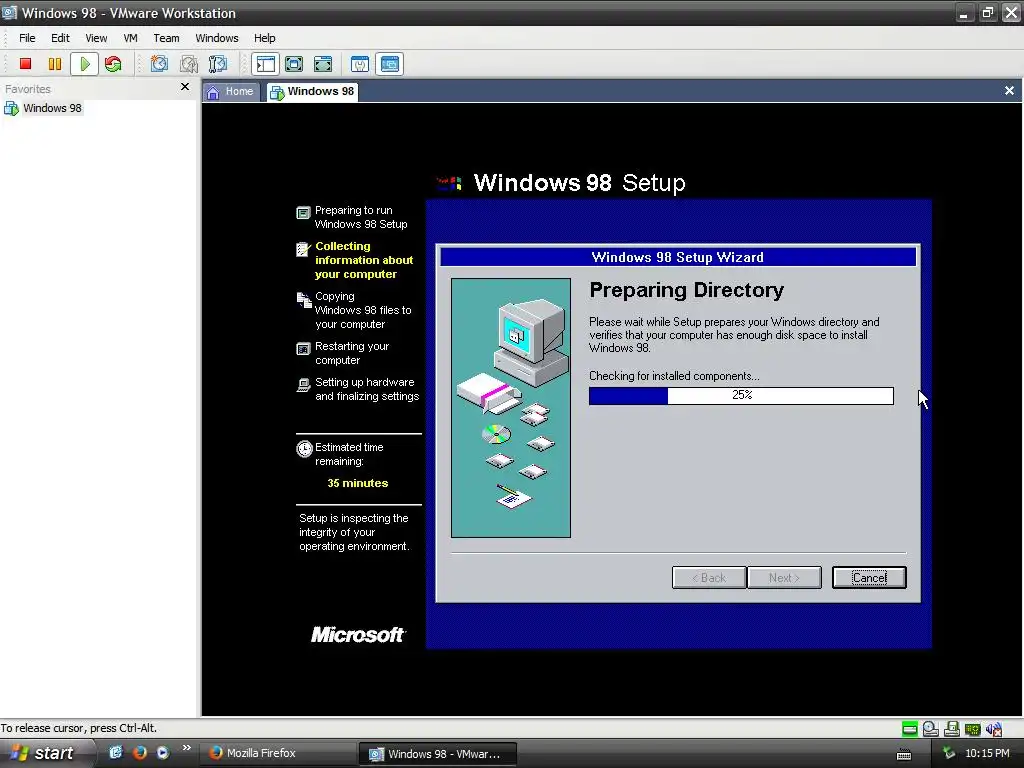Image resolution: width=1024 pixels, height=768 pixels.
Task: Toggle the sidebar view toolbar icon
Action: click(265, 64)
